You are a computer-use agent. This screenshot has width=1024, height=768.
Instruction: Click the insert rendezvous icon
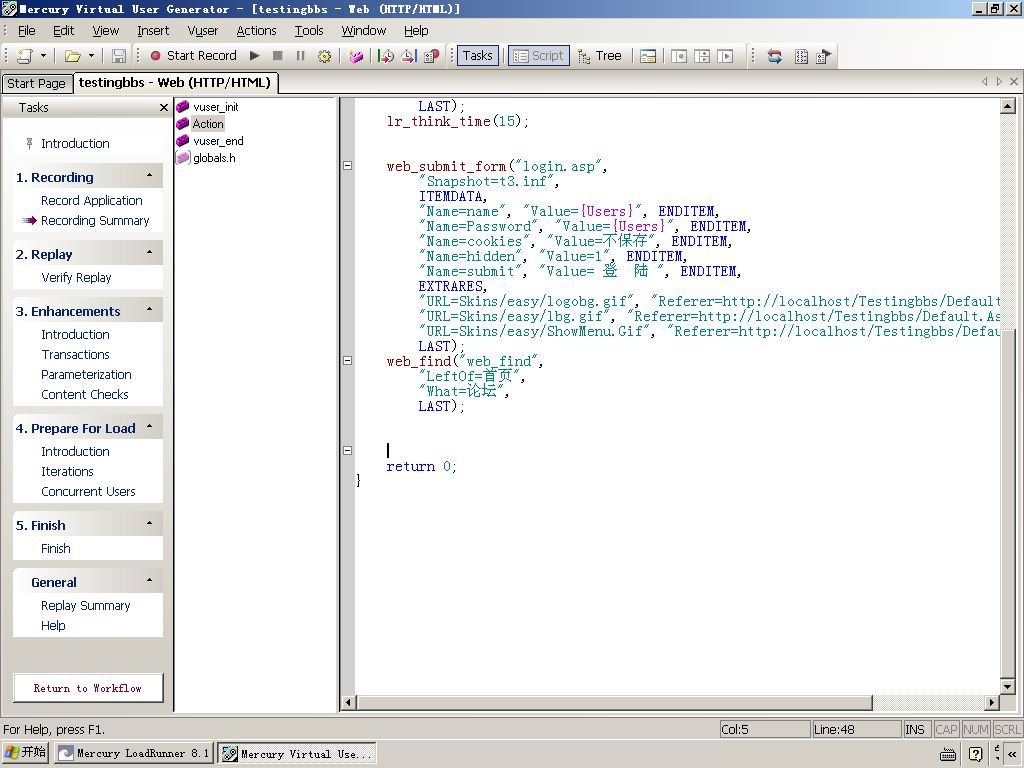(432, 56)
